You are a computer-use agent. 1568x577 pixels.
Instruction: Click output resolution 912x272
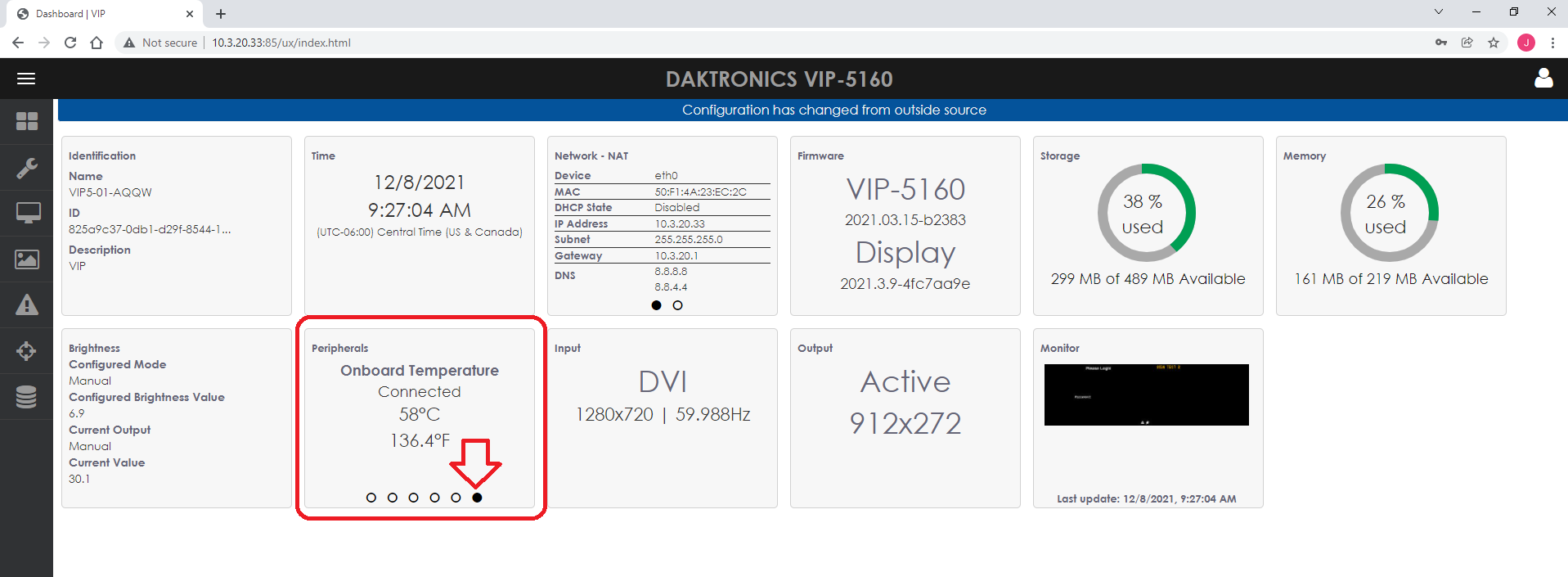tap(905, 423)
